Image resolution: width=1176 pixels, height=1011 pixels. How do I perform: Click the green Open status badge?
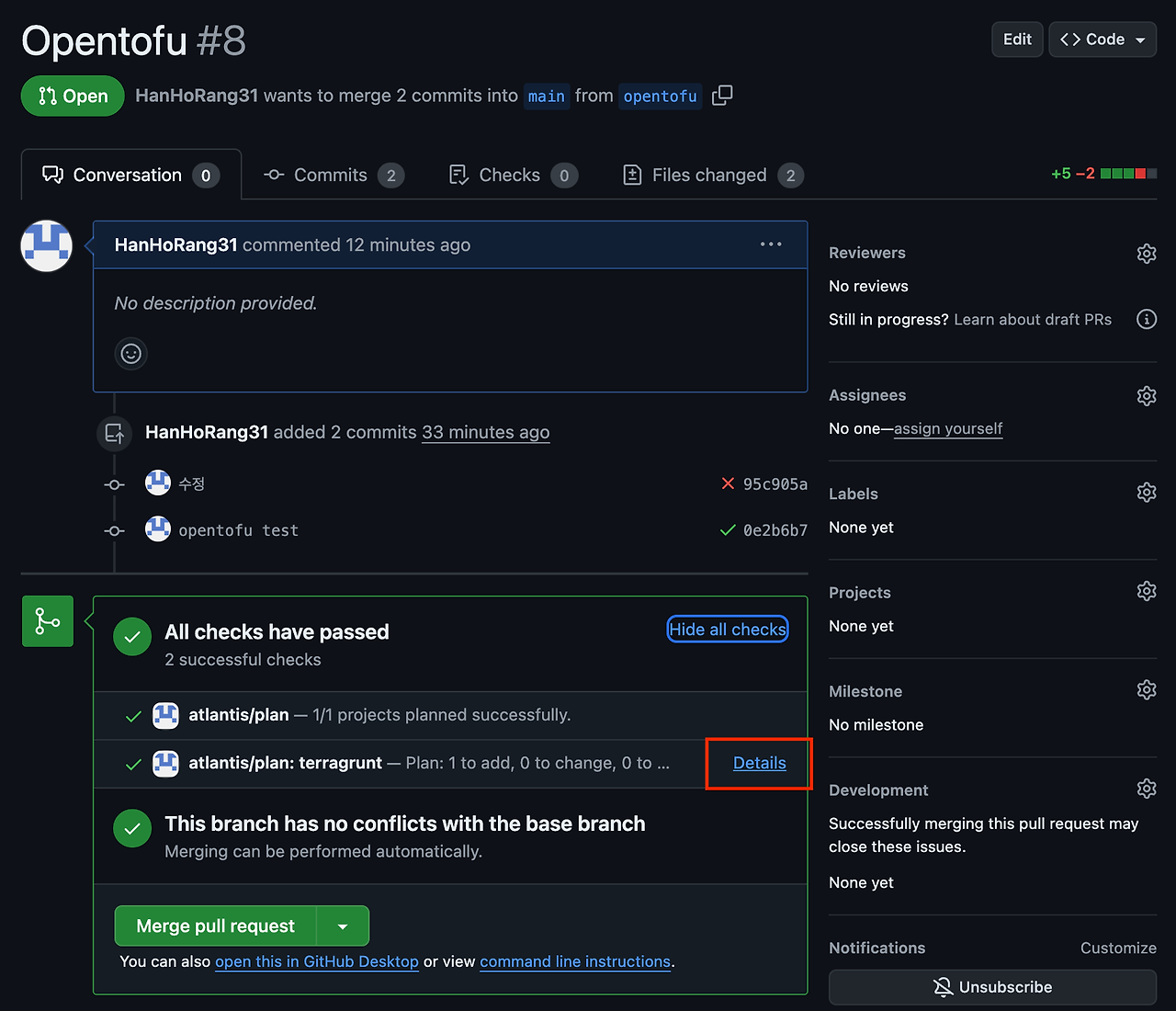[x=73, y=96]
